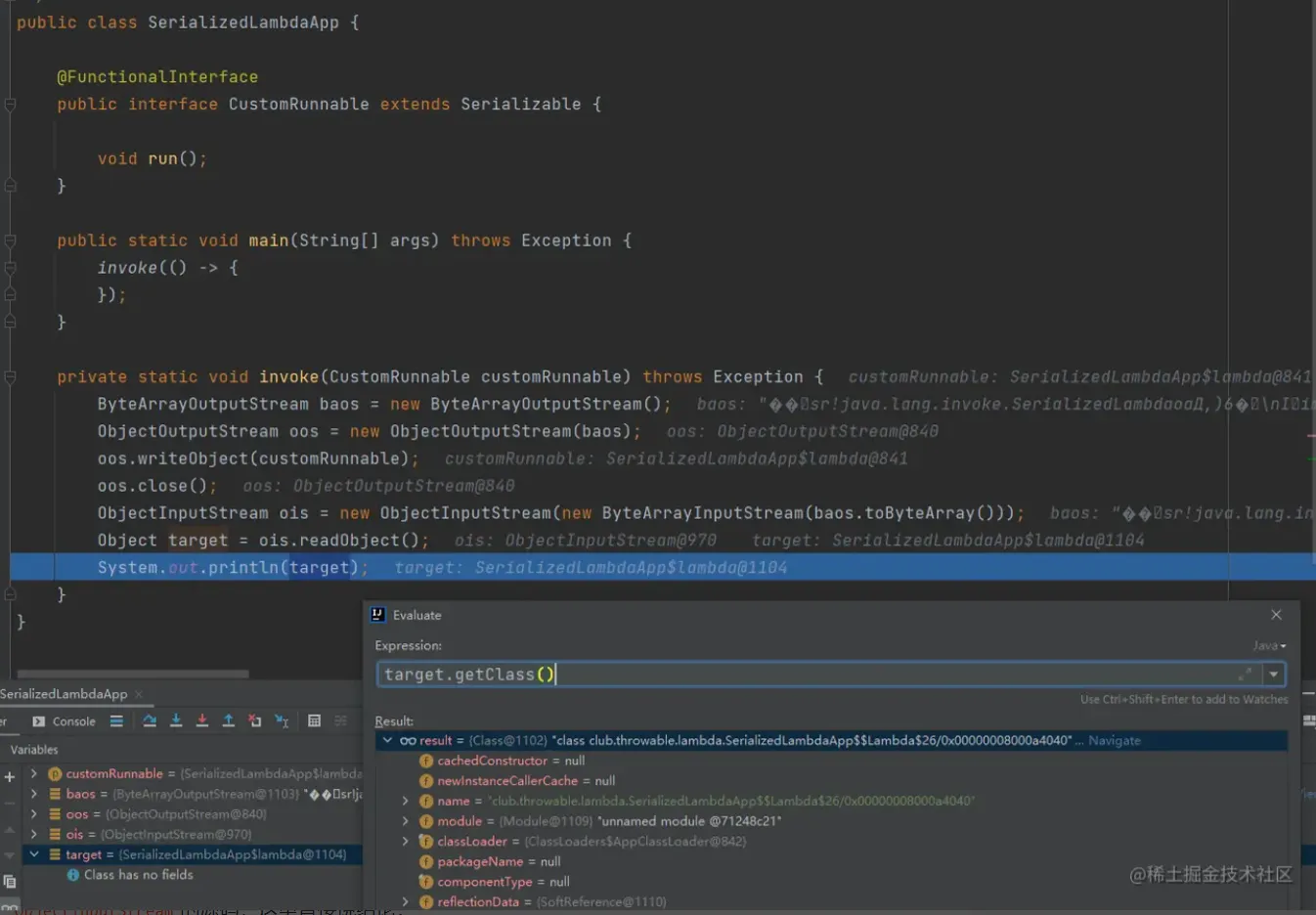Click fold marker beside CustomRunnable interface
Viewport: 1316px width, 915px height.
click(10, 105)
